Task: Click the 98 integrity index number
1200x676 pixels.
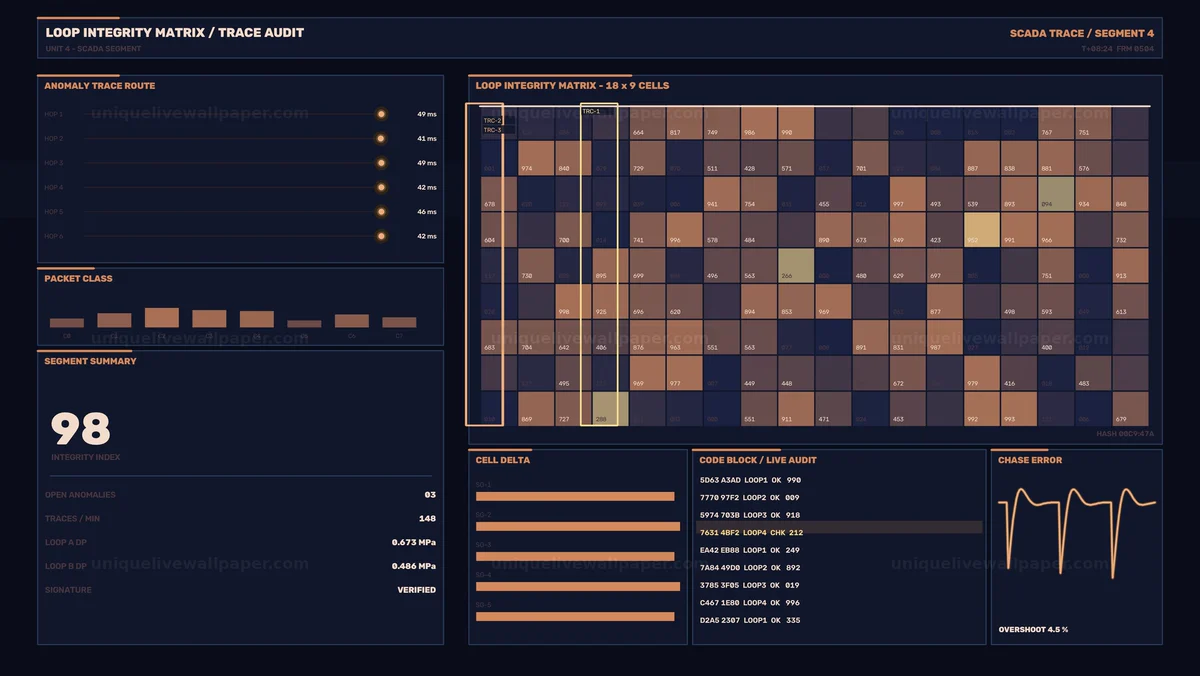Action: (x=80, y=429)
